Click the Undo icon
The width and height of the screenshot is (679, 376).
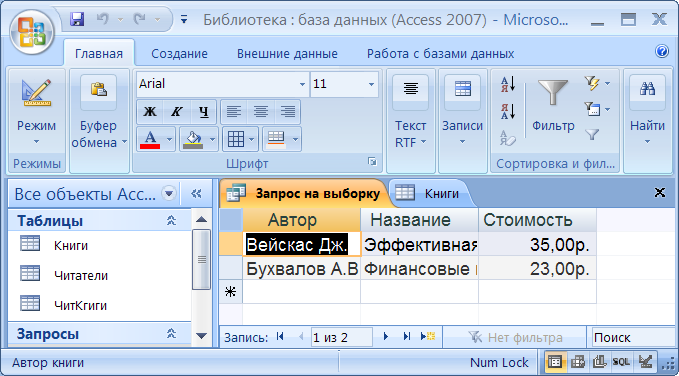(x=102, y=19)
